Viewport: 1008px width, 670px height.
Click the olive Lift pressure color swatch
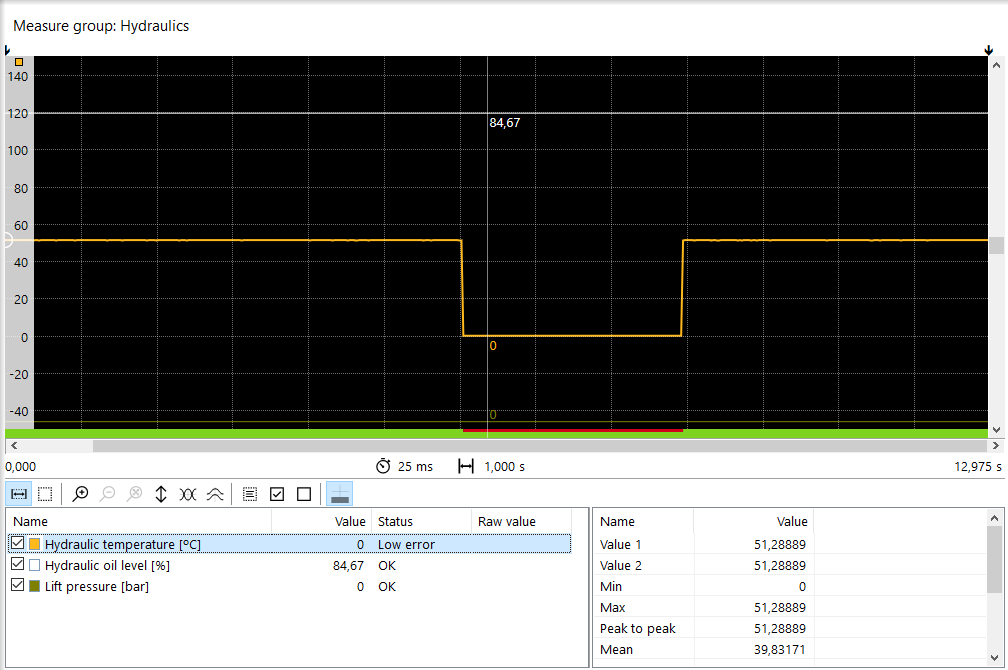click(35, 586)
